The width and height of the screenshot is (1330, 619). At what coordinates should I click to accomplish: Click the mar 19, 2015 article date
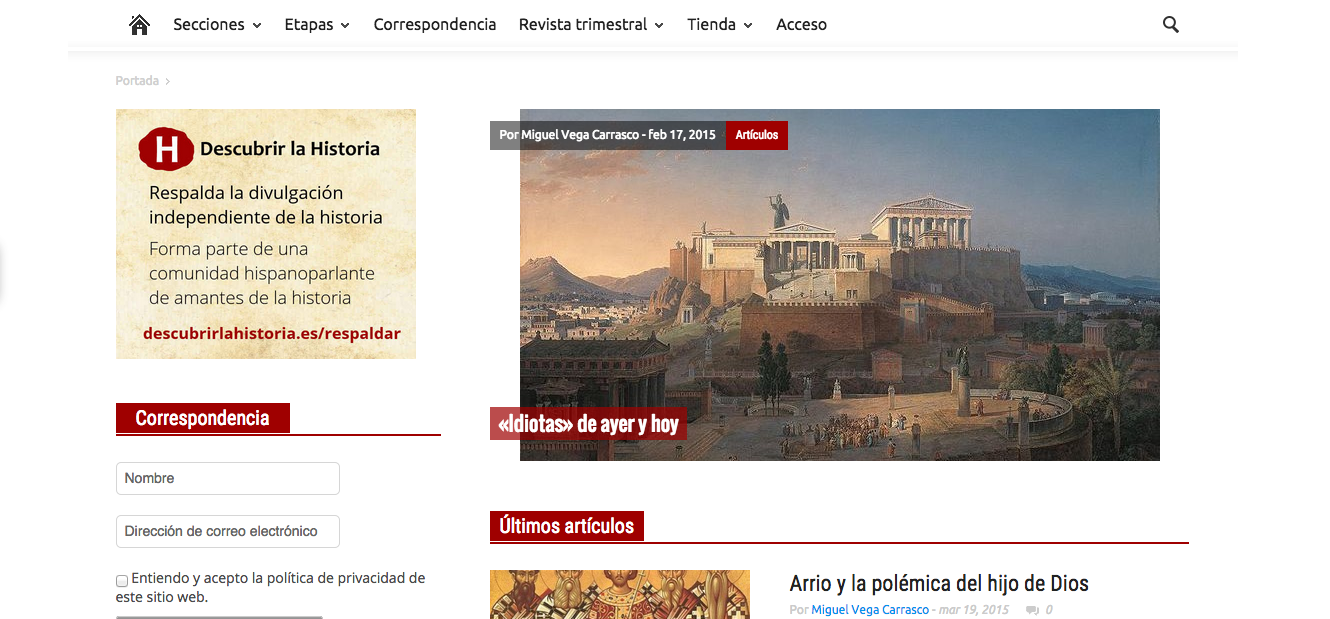pyautogui.click(x=973, y=610)
